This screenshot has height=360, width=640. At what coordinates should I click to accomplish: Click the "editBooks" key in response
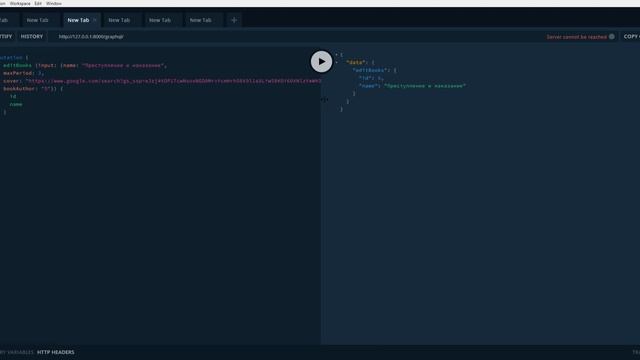[370, 70]
